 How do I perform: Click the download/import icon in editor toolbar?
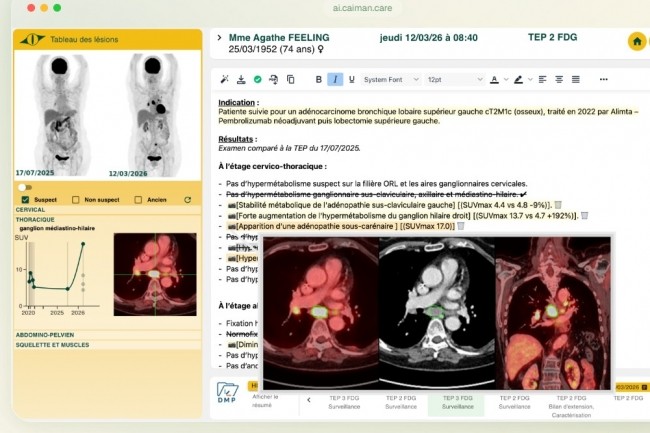[241, 79]
